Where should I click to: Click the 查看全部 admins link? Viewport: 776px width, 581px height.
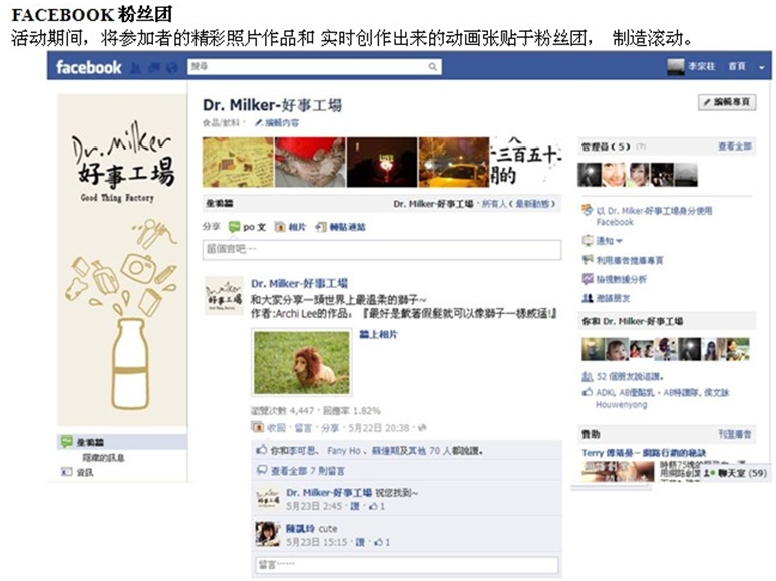(x=735, y=146)
